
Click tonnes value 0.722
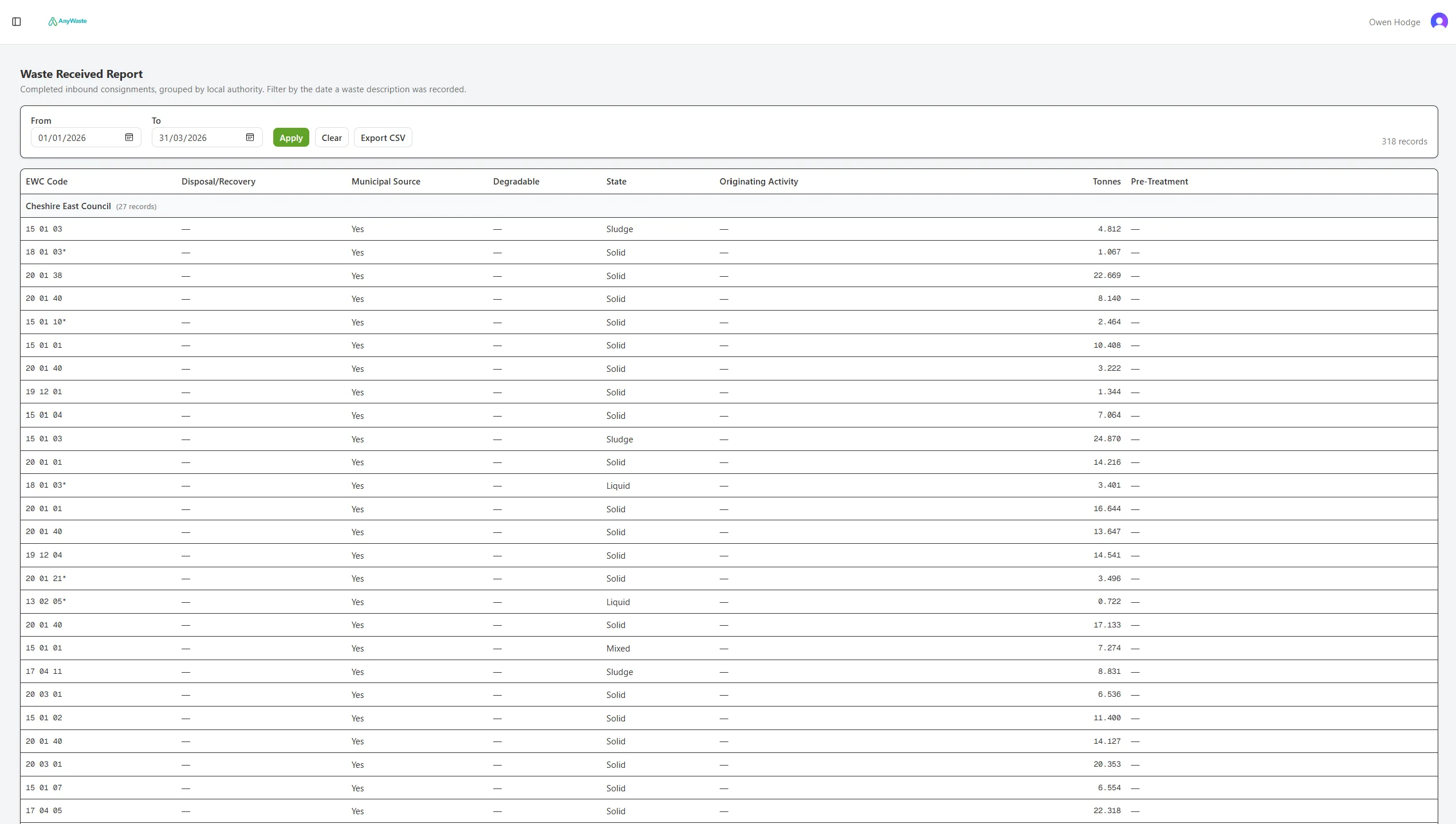pos(1109,602)
